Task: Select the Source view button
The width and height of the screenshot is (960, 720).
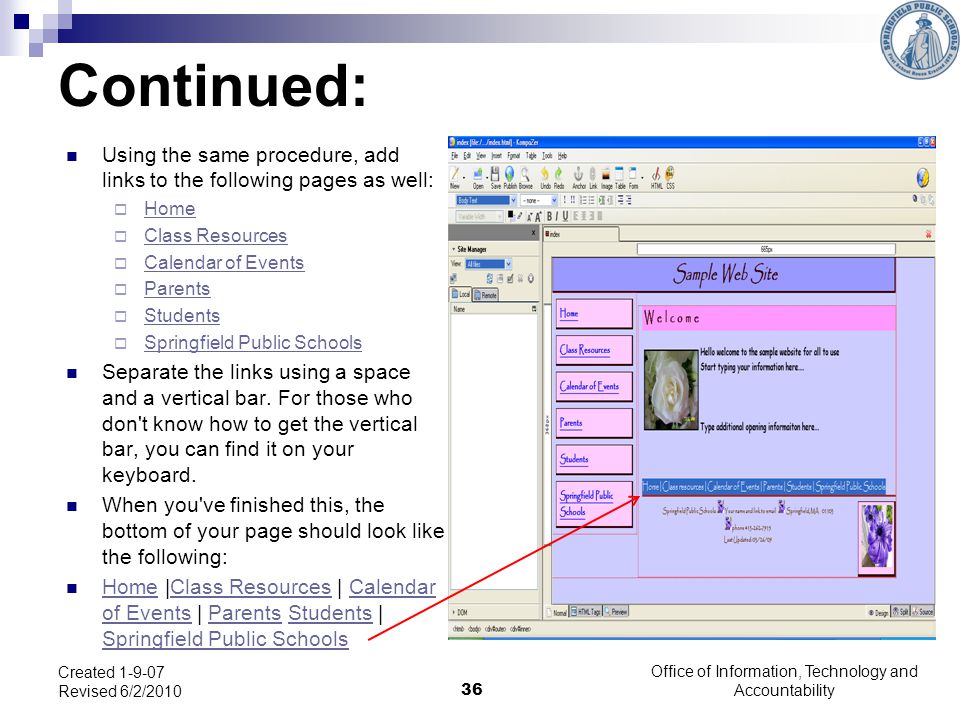Action: 922,612
